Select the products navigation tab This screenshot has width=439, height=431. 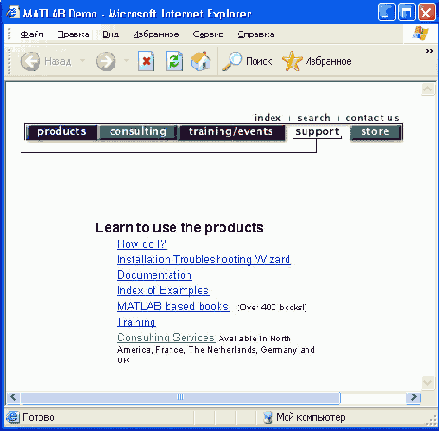61,132
